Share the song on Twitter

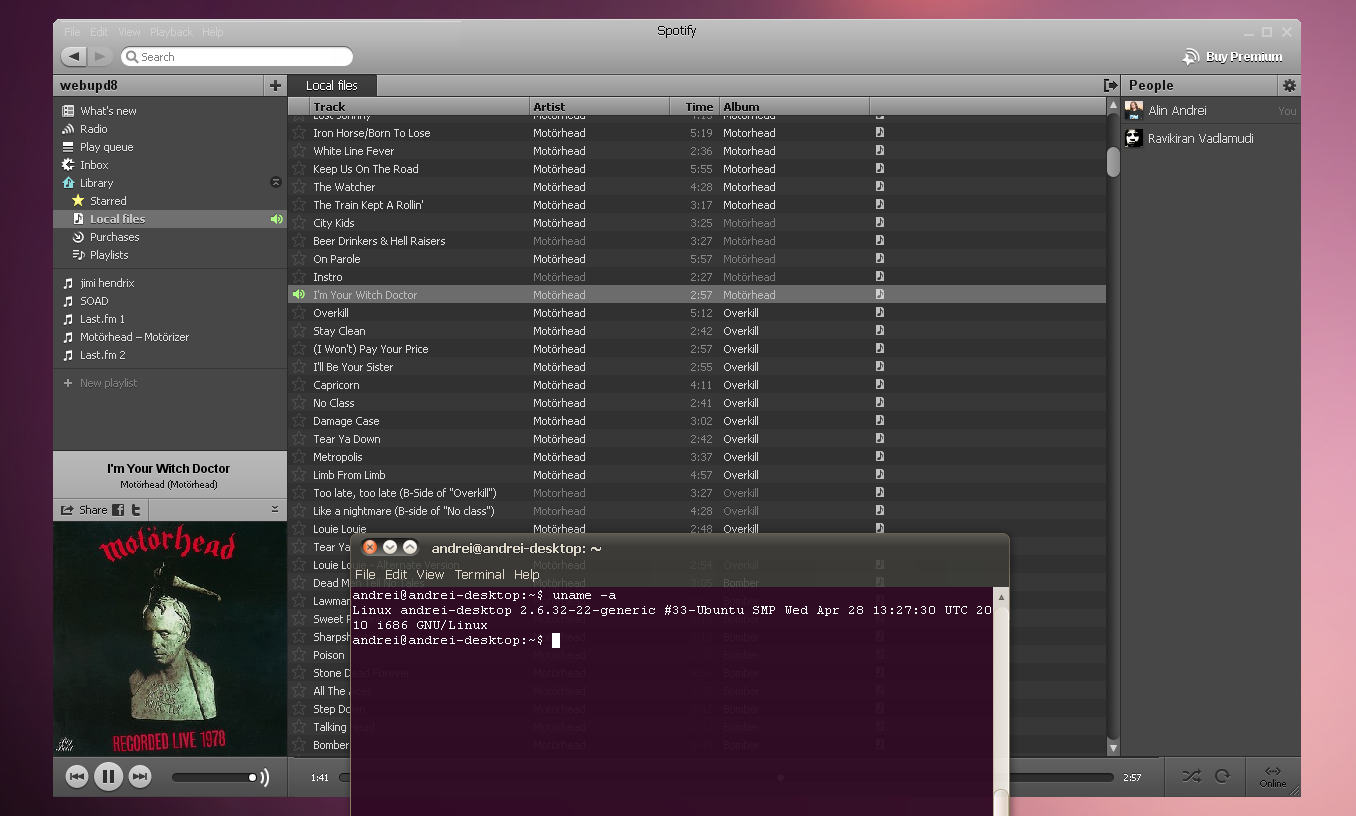(x=136, y=510)
